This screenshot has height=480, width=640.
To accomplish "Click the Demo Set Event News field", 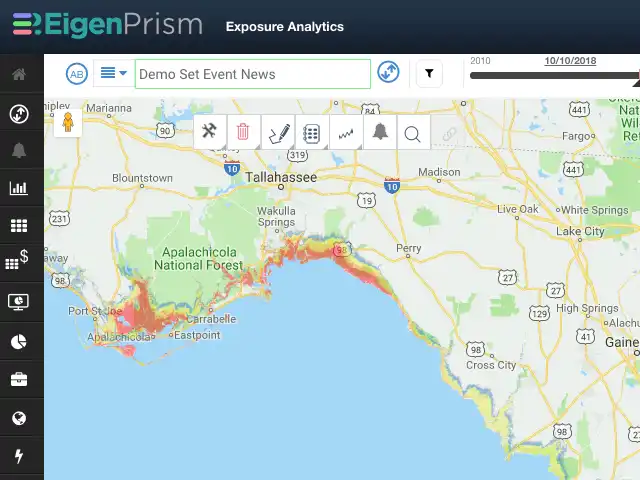I will [x=253, y=74].
